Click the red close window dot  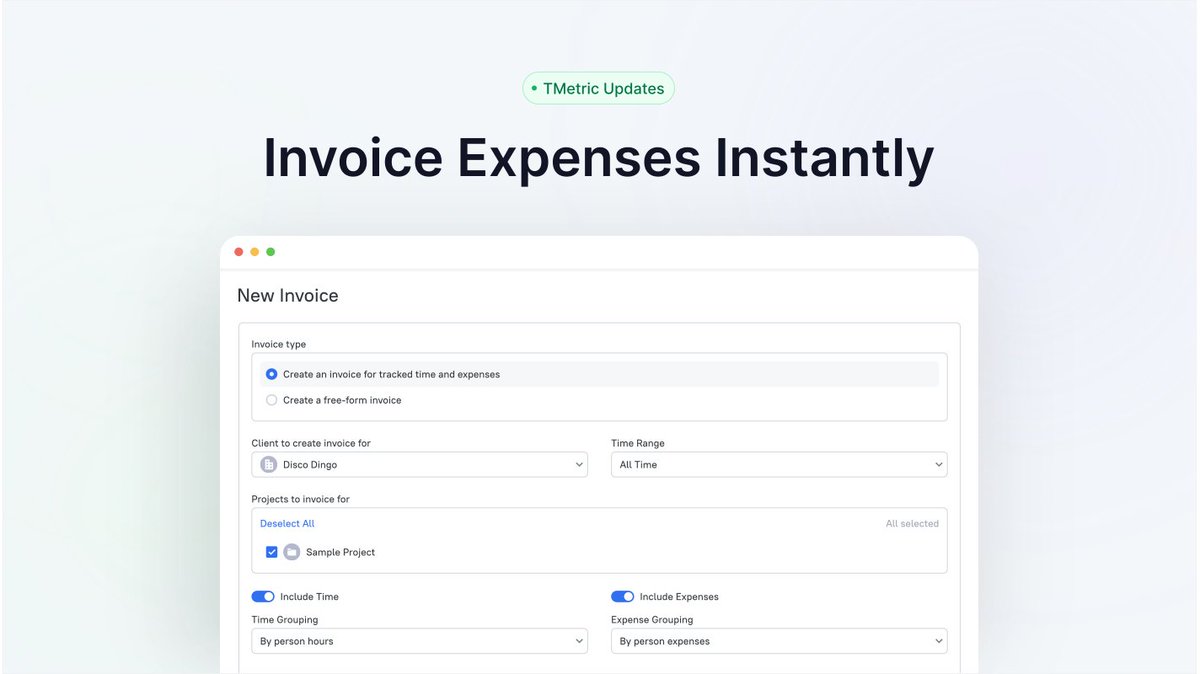pyautogui.click(x=238, y=252)
